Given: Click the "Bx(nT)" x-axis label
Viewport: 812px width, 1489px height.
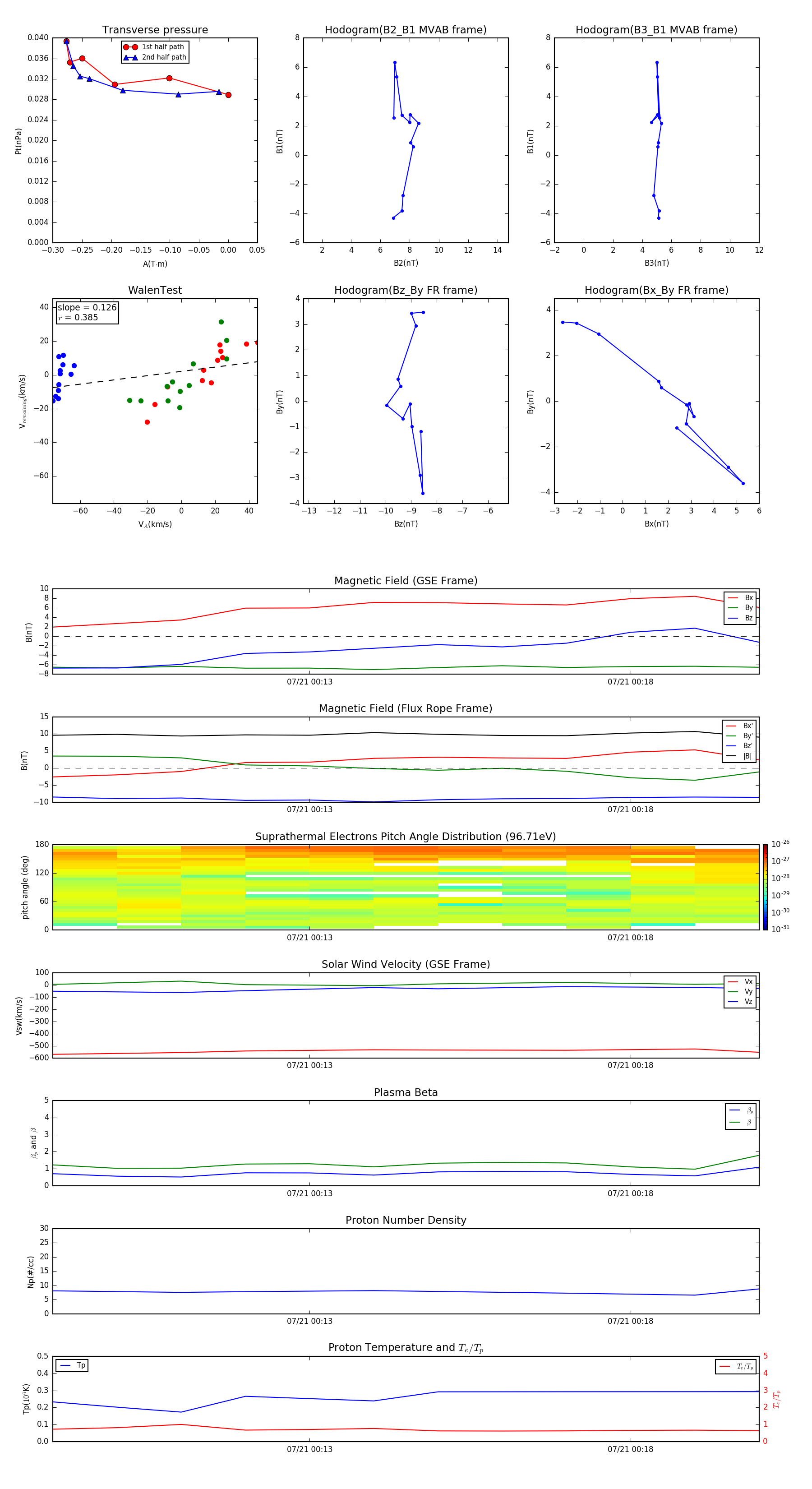Looking at the screenshot, I should 656,524.
